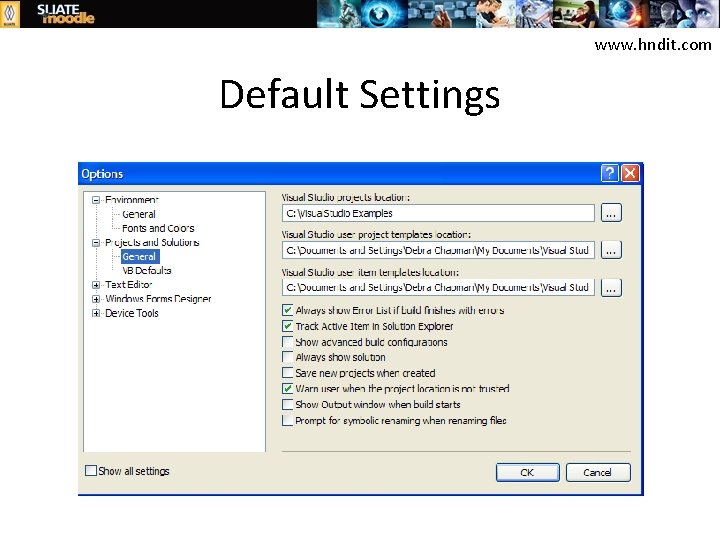Screen dimensions: 720x540
Task: Click the OK button
Action: pos(528,472)
